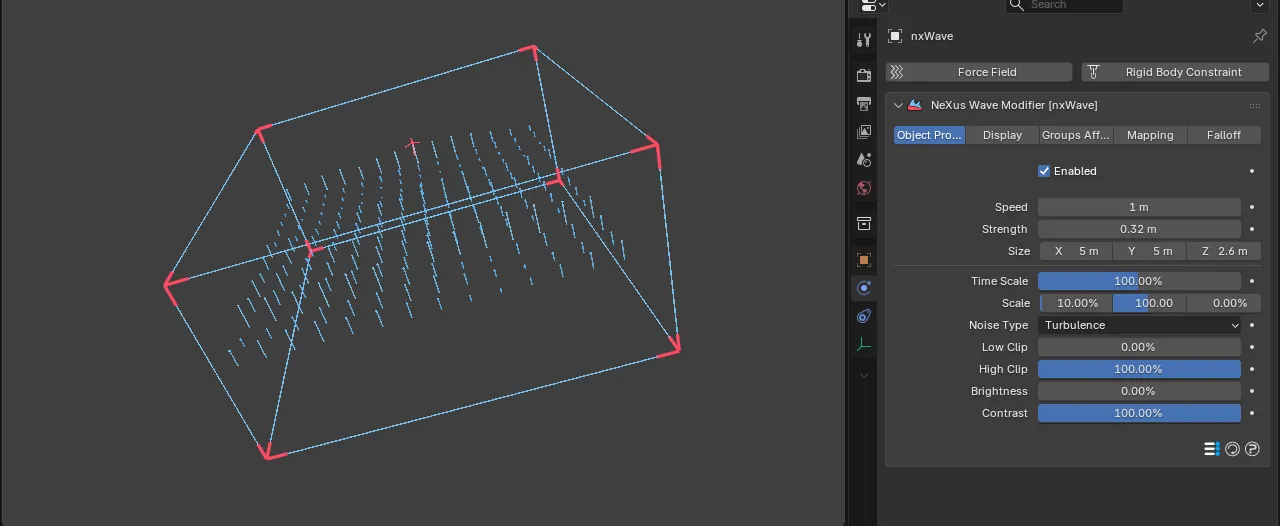
Task: Click the Strength 0.32 m field
Action: (1139, 229)
